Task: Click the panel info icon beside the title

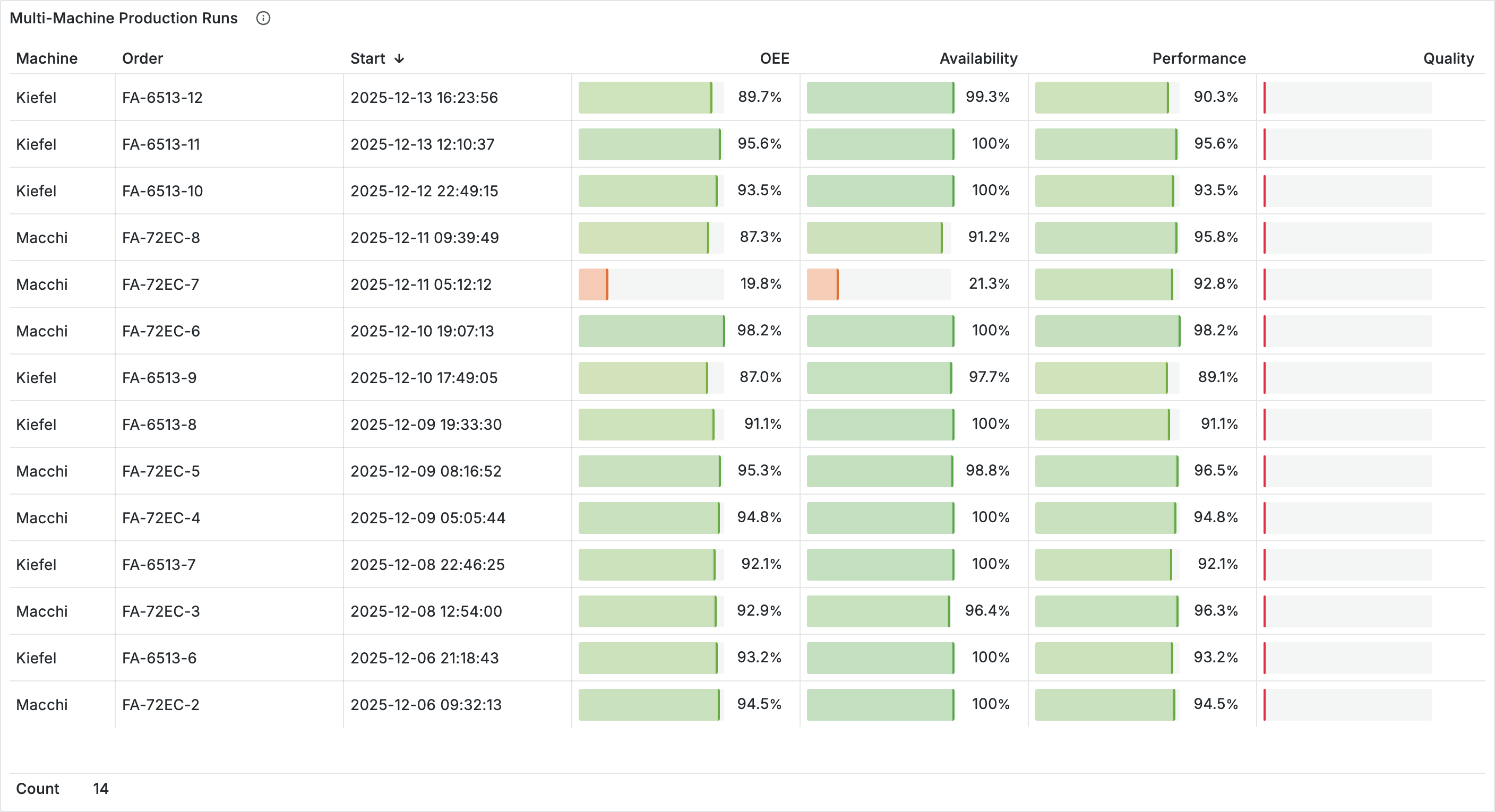Action: point(263,19)
